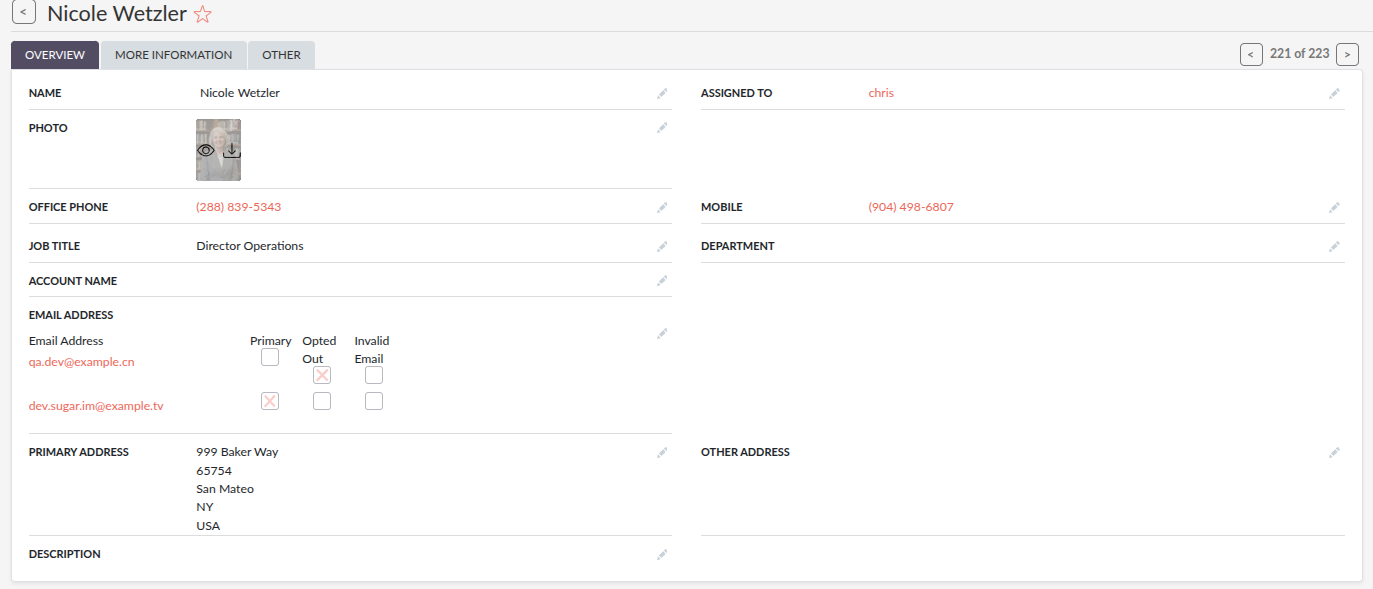This screenshot has width=1373, height=589.
Task: Email dev.sugar.im@example.tv address link
Action: point(96,406)
